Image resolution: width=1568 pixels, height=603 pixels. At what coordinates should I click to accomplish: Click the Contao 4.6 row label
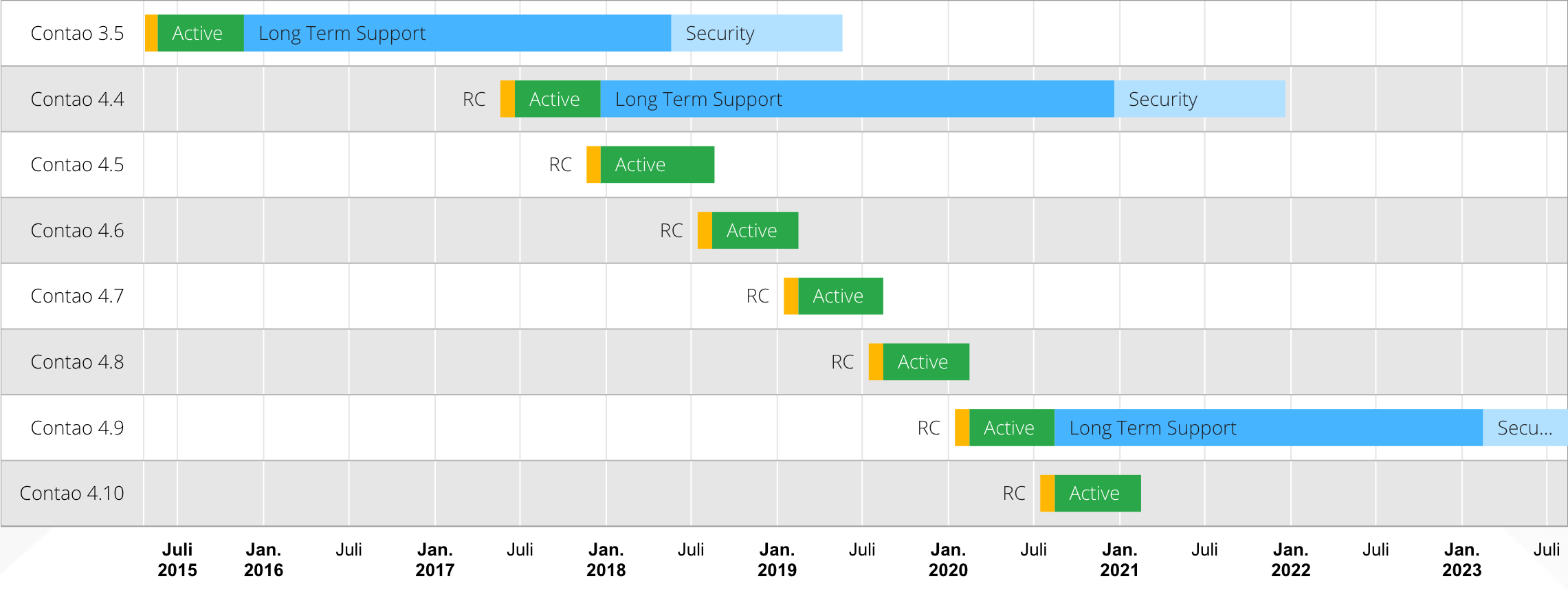click(77, 230)
